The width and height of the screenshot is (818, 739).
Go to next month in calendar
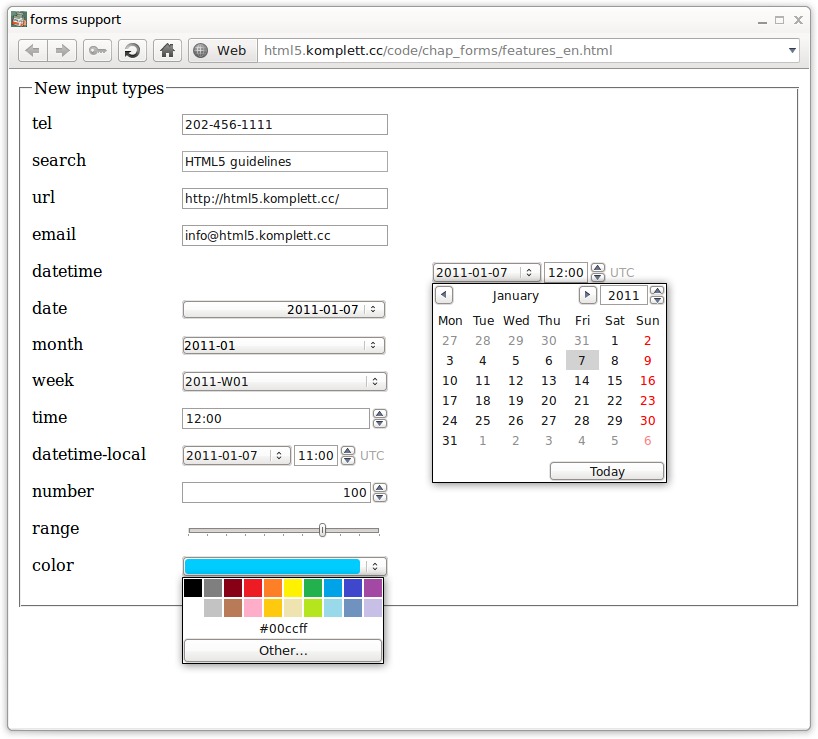(588, 295)
